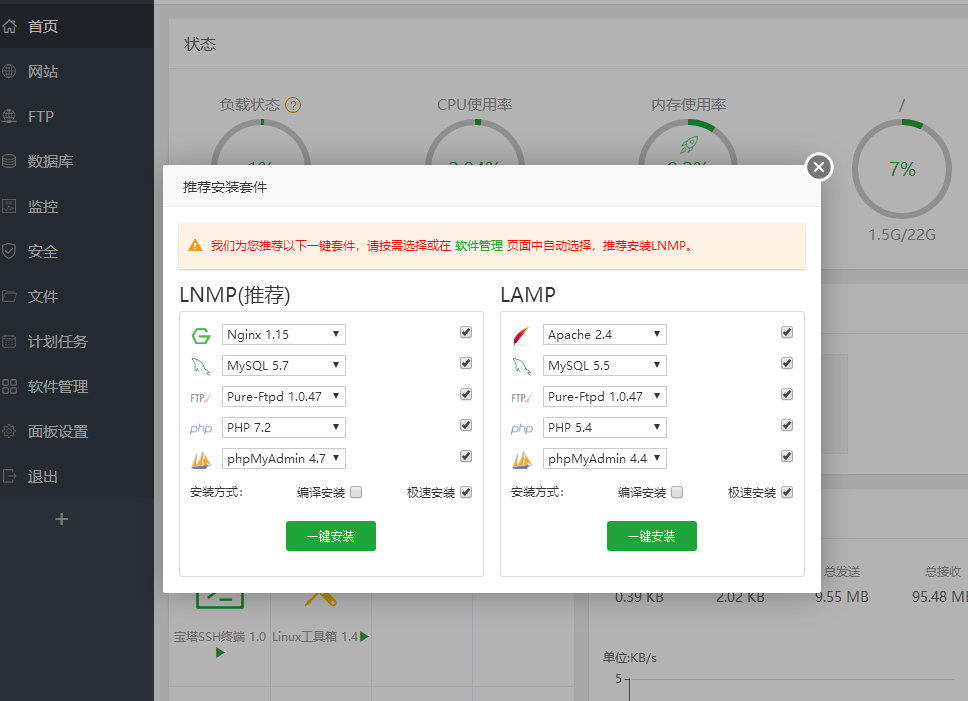Click the grid icon beside 软件管理

pyautogui.click(x=9, y=386)
